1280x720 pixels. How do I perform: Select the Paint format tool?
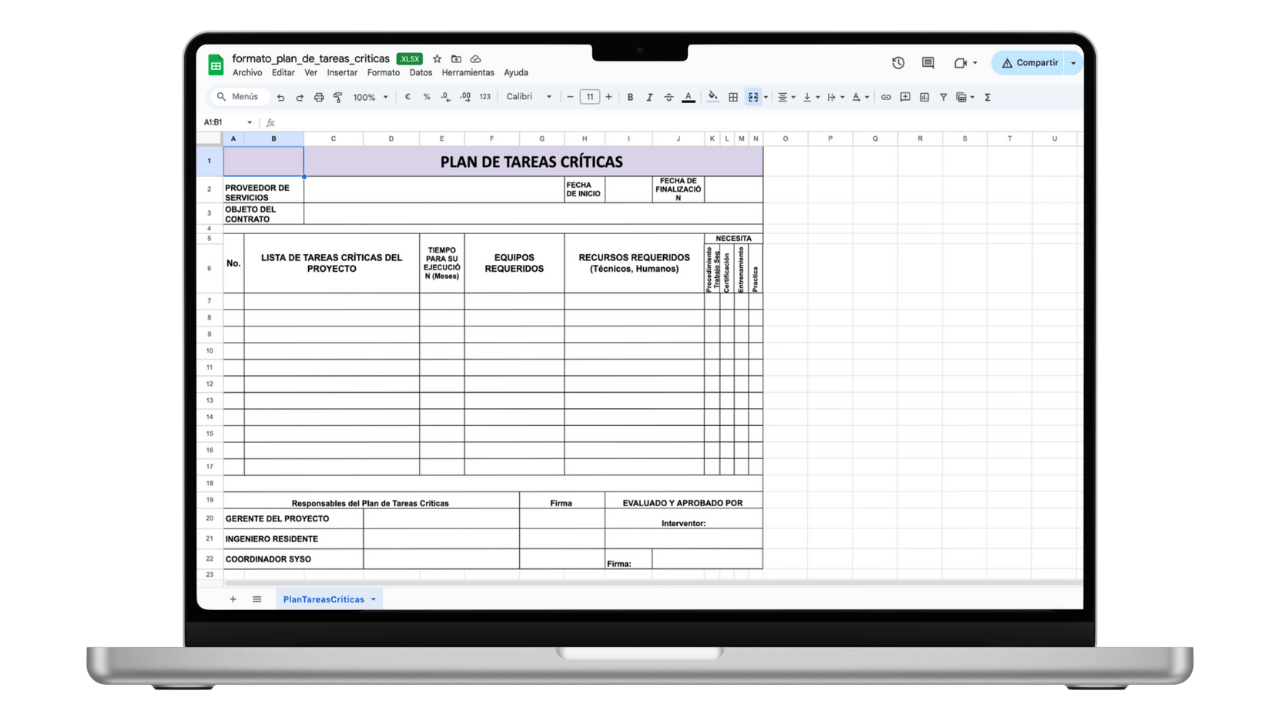click(x=337, y=97)
